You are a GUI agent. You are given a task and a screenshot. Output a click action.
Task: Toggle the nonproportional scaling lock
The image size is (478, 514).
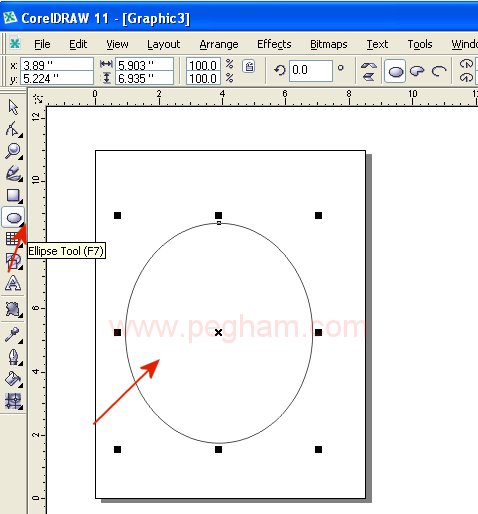(x=249, y=66)
